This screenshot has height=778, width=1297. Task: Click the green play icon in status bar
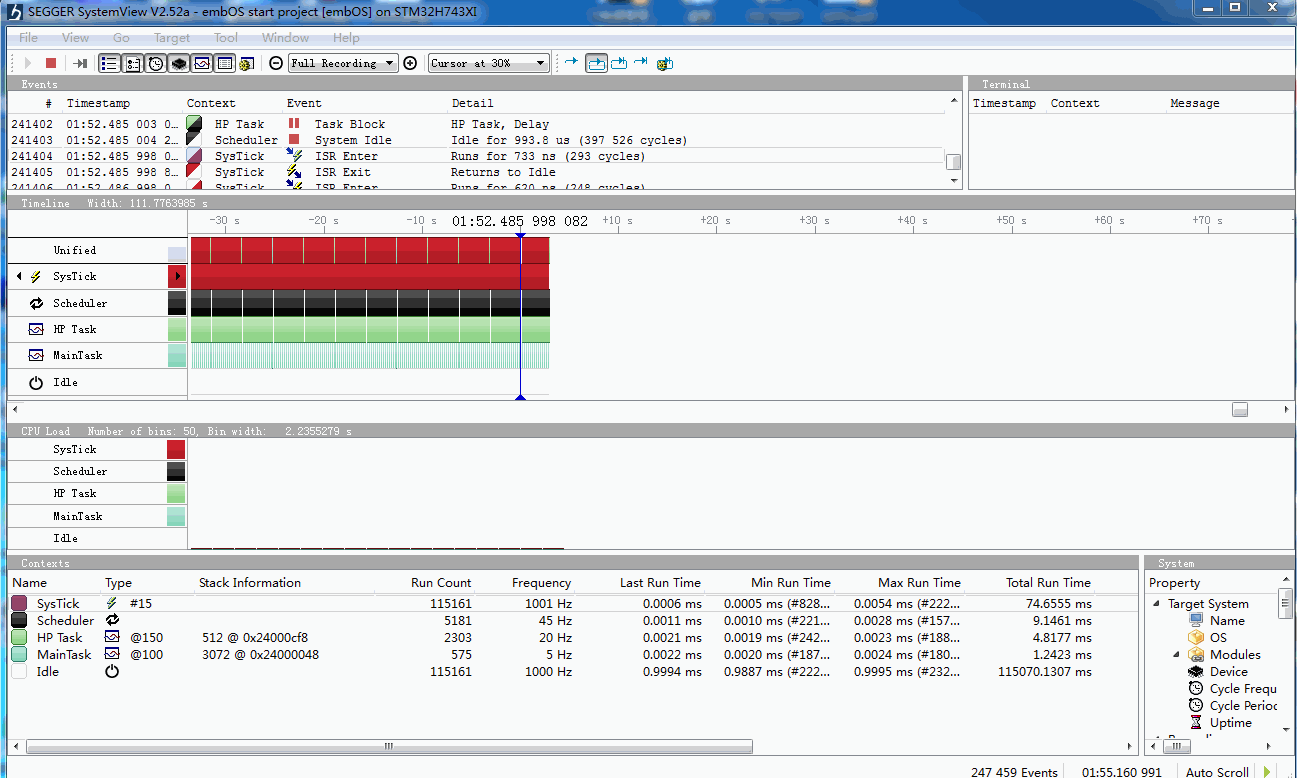(1268, 771)
